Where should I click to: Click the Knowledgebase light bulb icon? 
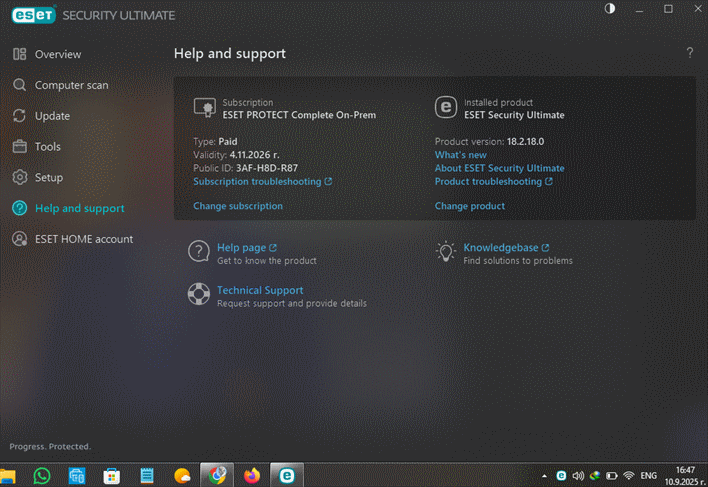coord(446,251)
